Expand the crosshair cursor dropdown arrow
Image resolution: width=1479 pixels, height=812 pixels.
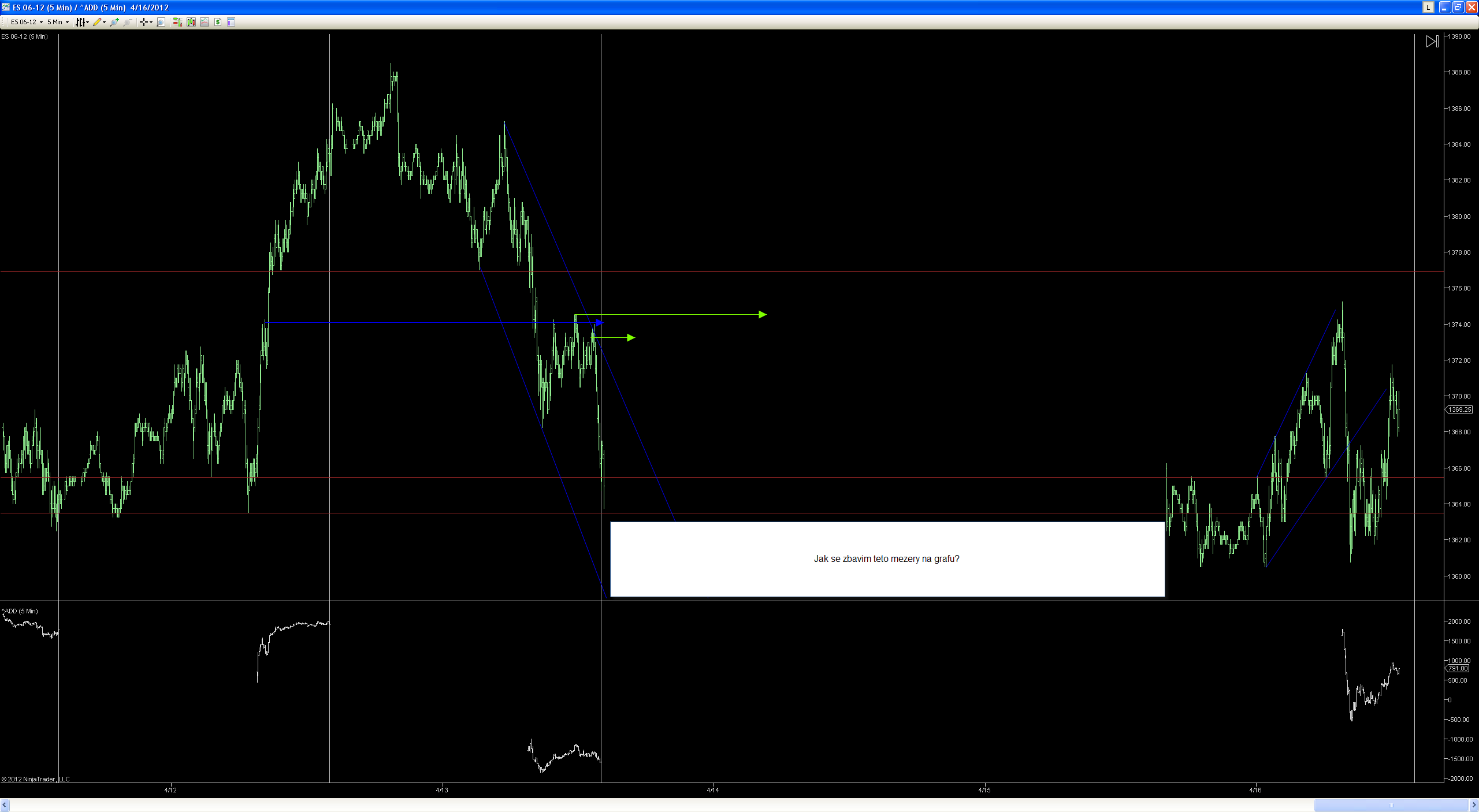coord(151,23)
